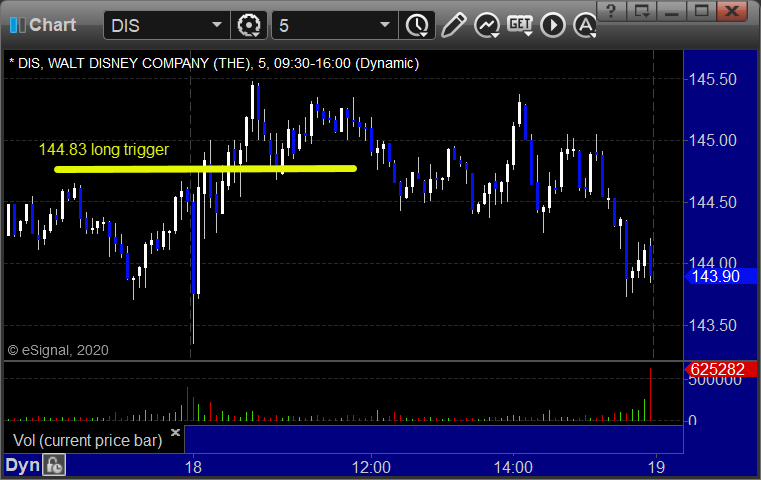Select the drawing pencil tool
The width and height of the screenshot is (761, 480).
[x=453, y=25]
